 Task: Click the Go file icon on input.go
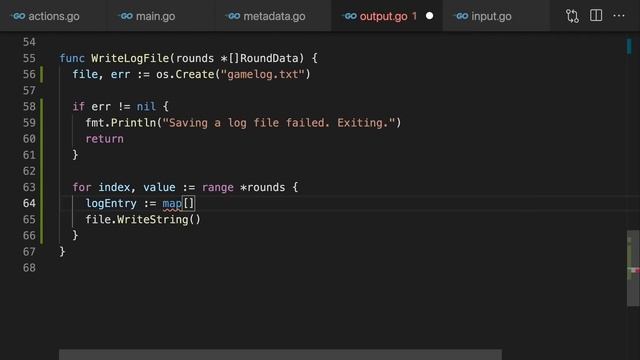pos(461,16)
